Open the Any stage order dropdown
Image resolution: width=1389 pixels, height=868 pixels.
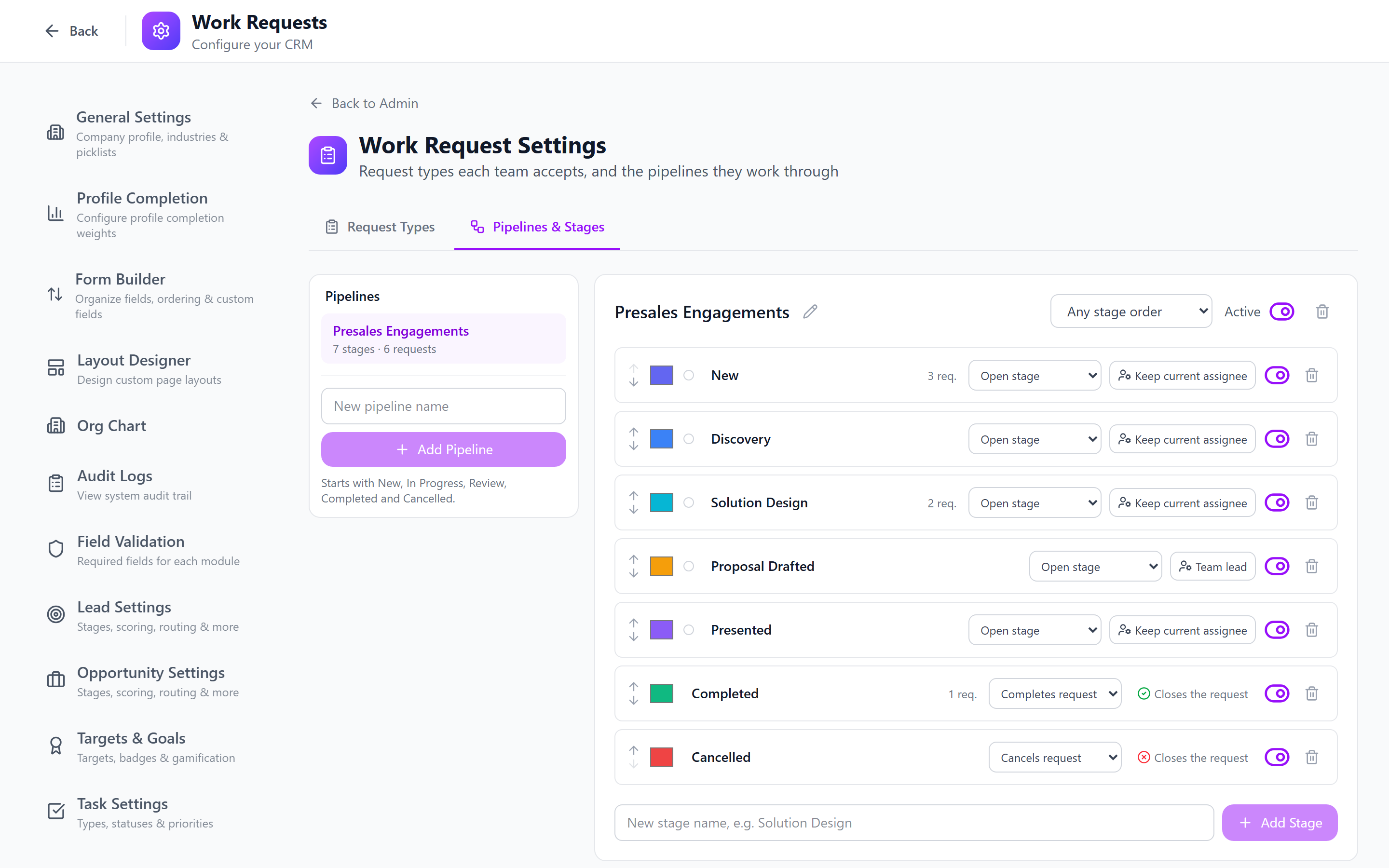pyautogui.click(x=1131, y=312)
